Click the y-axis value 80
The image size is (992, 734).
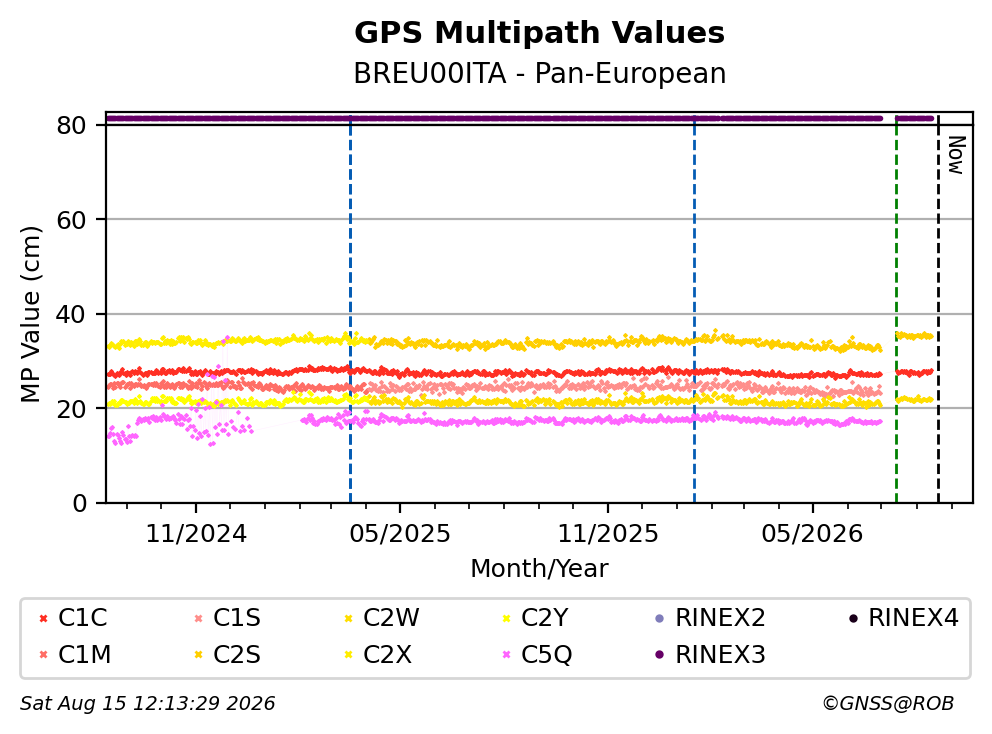pos(71,125)
